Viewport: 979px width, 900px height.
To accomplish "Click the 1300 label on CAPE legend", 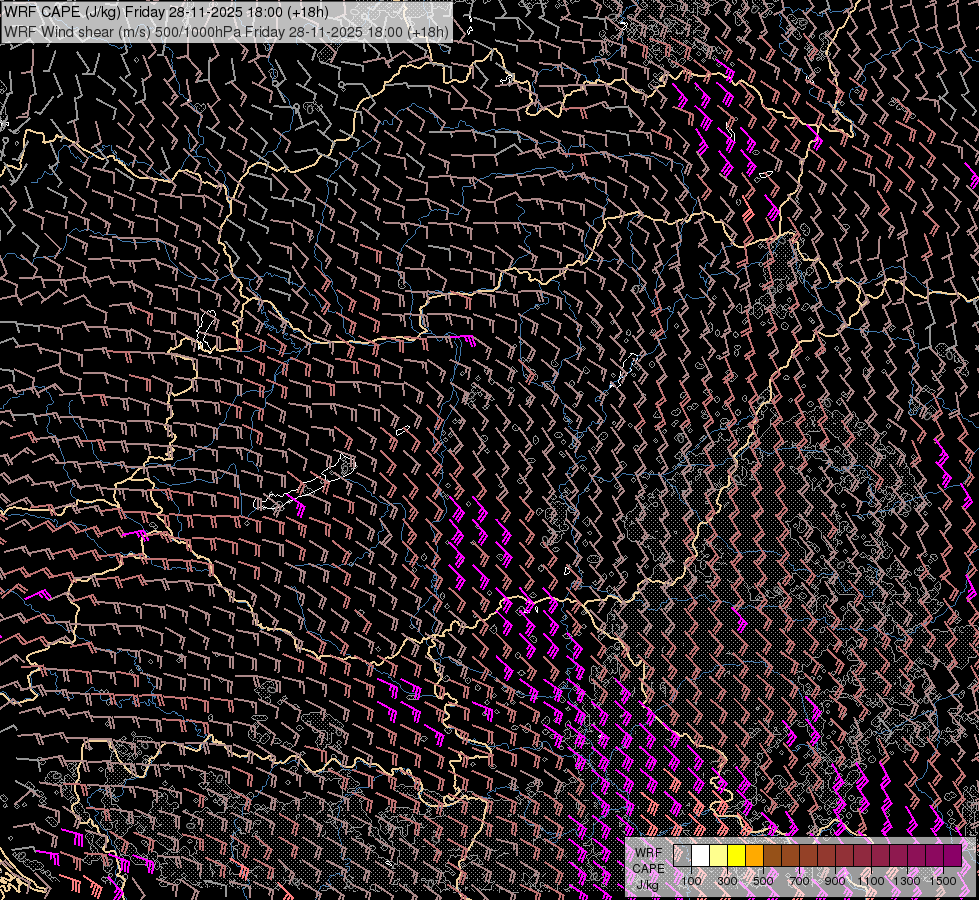I will pyautogui.click(x=907, y=881).
